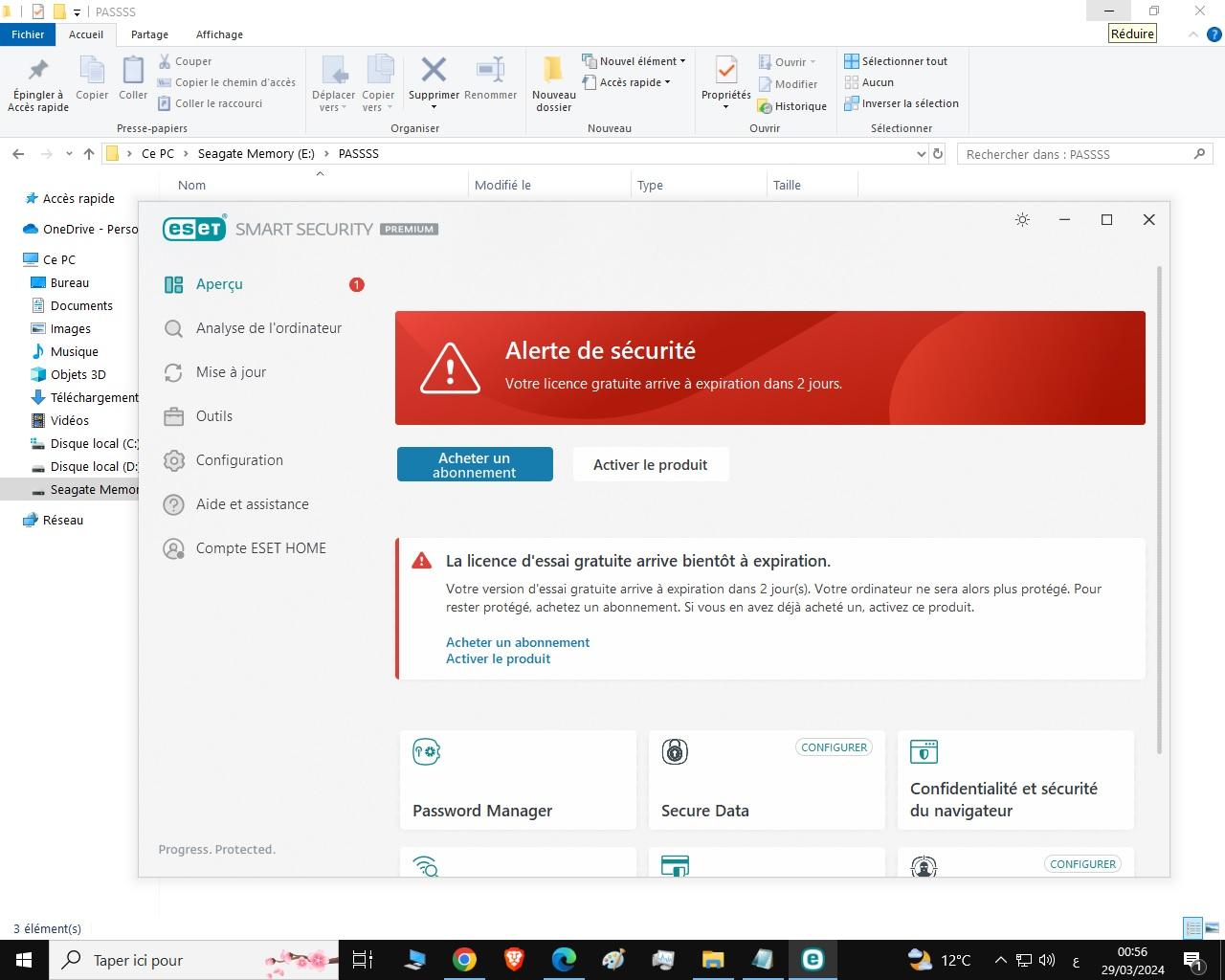
Task: Click the ESET logo
Action: point(194,229)
